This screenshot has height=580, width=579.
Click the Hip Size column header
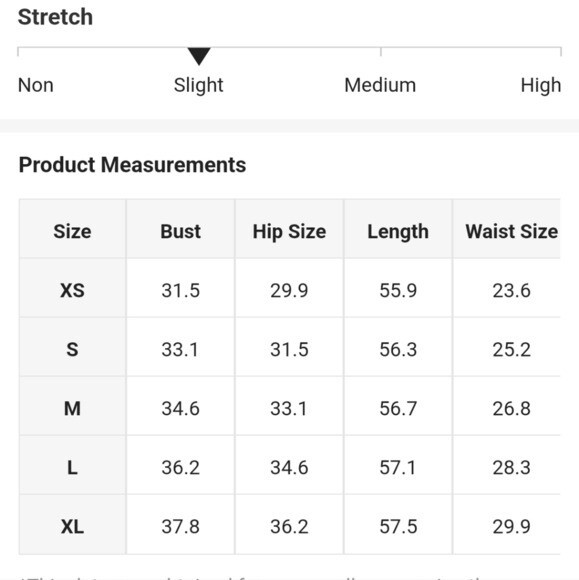click(x=289, y=232)
